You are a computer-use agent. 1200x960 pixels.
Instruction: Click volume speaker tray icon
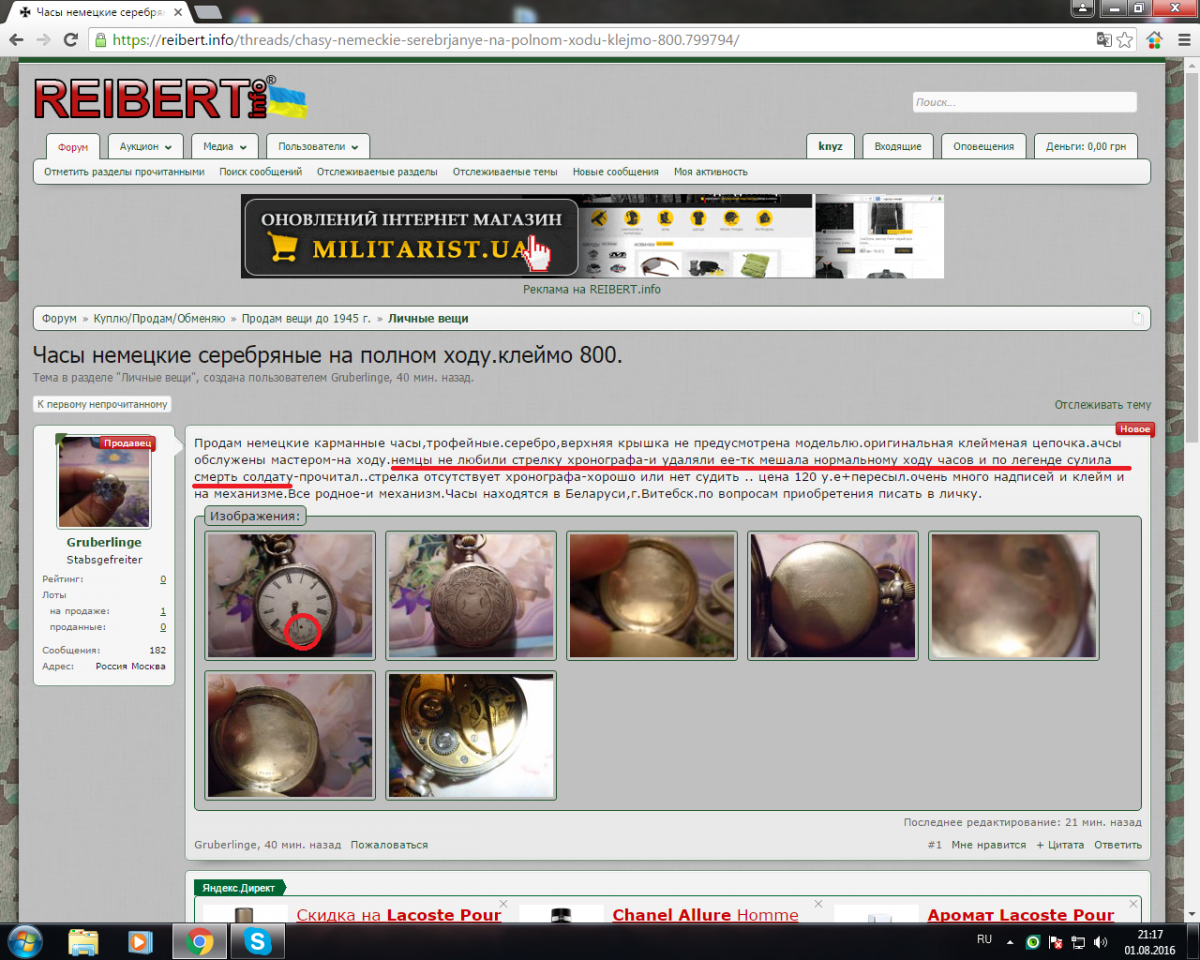point(1100,941)
